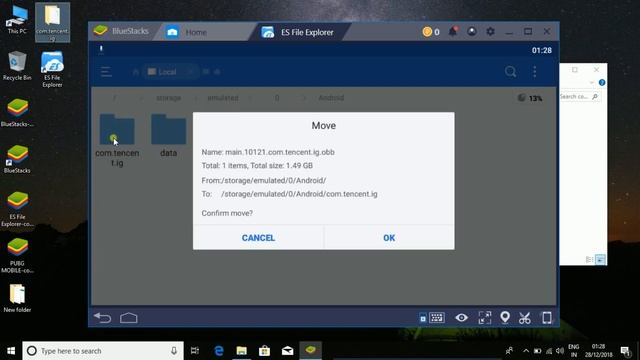Open the BlueStacks keyboard controls icon
The width and height of the screenshot is (640, 360).
coord(437,318)
